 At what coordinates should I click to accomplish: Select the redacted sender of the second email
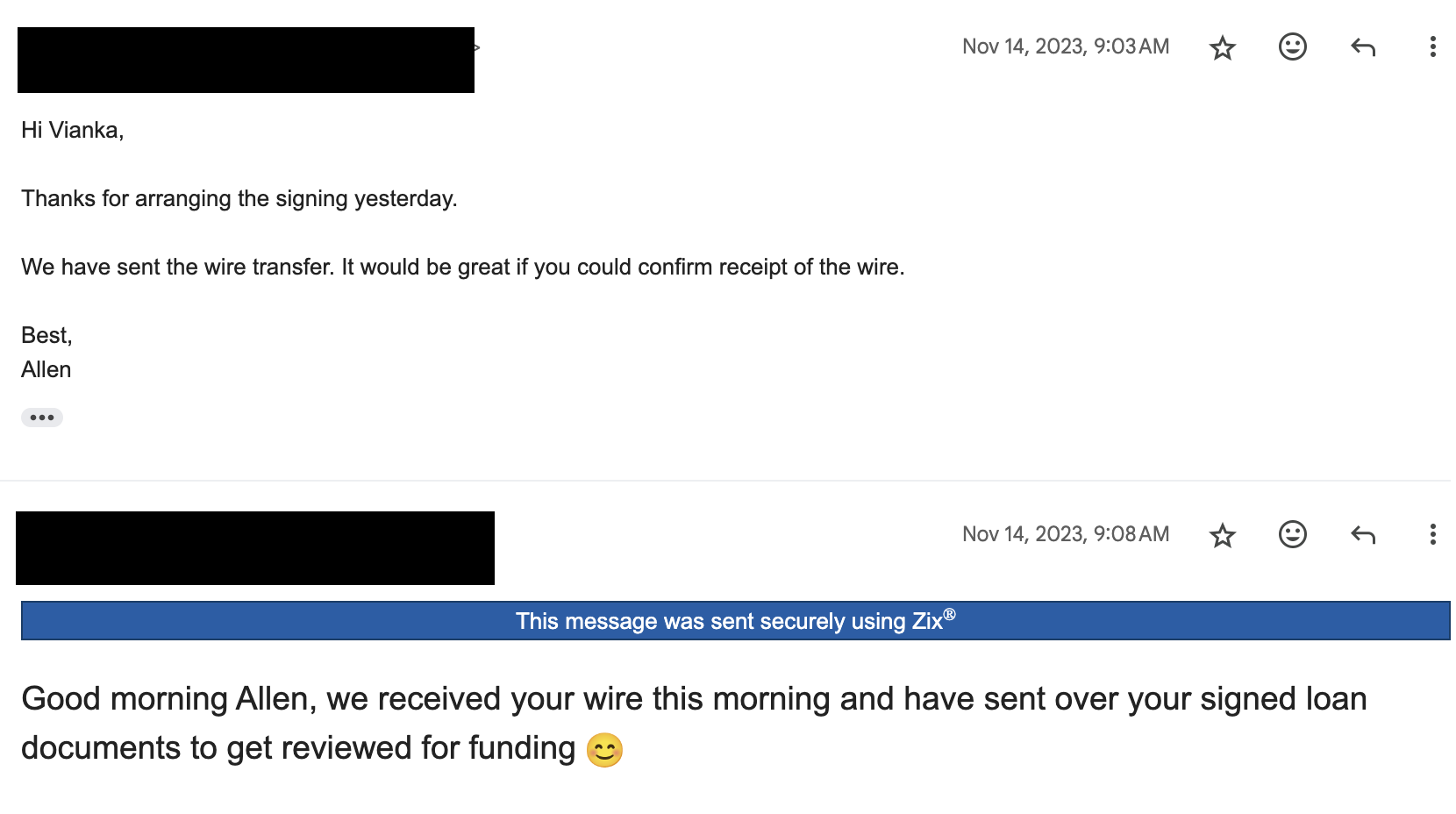click(255, 548)
